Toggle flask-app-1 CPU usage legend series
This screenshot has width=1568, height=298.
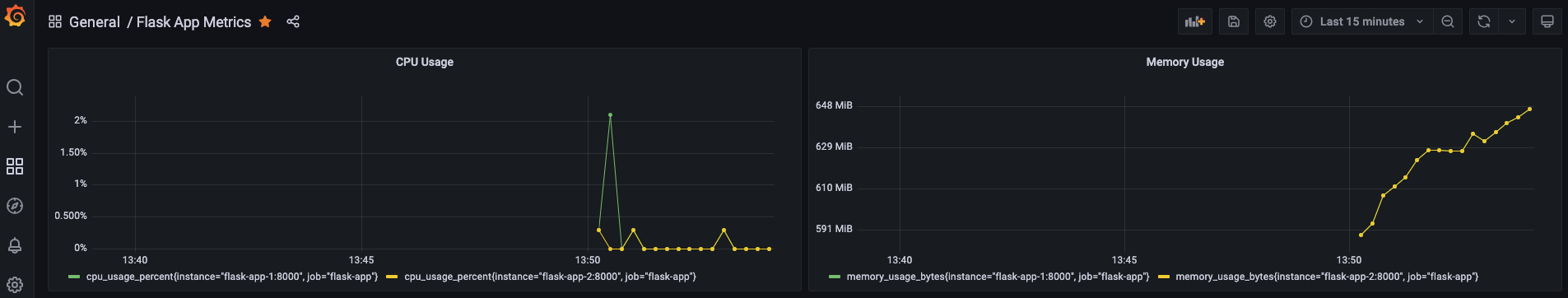click(232, 277)
